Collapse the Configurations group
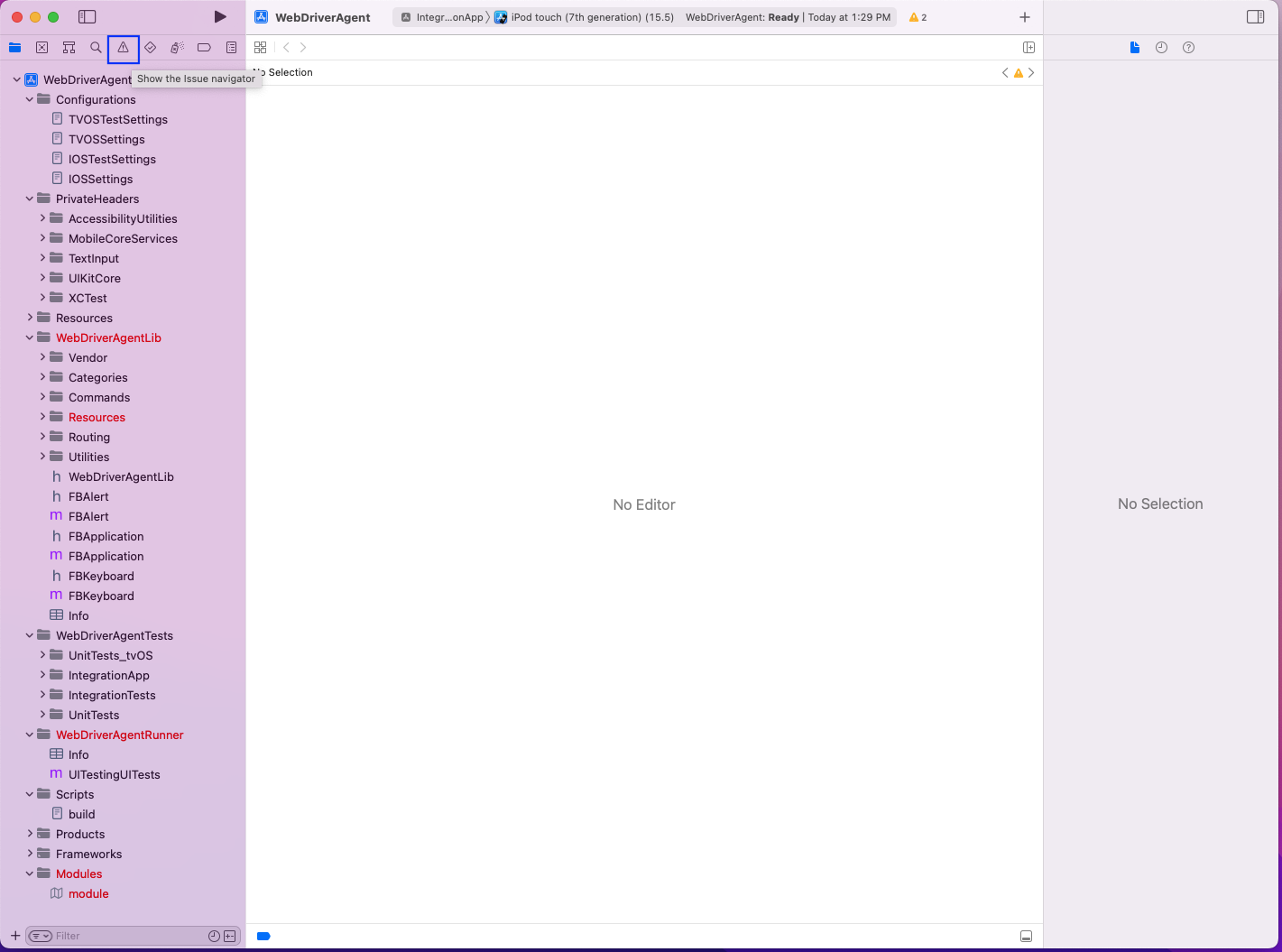The width and height of the screenshot is (1282, 952). tap(30, 99)
